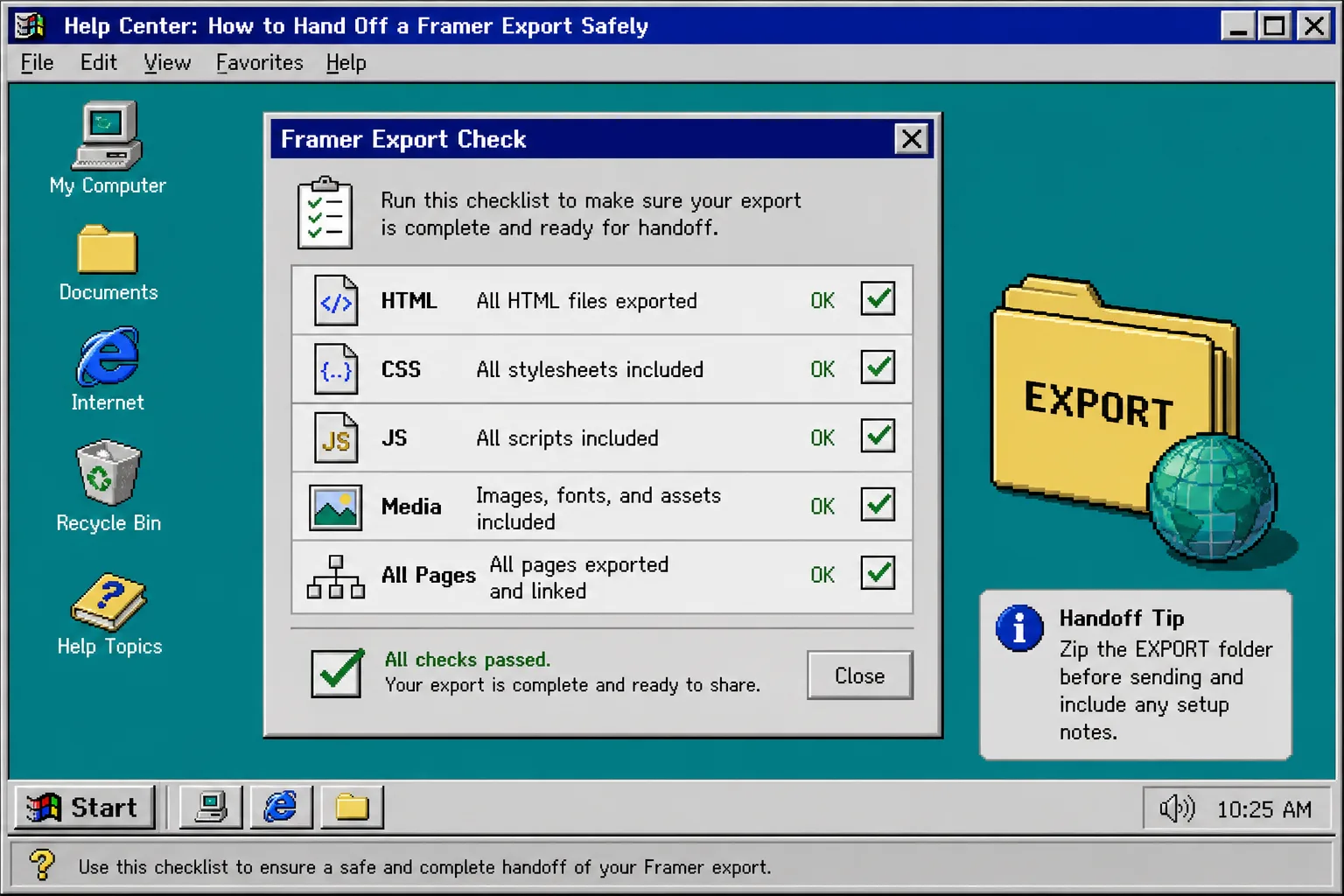
Task: Close the Framer Export Check dialog with X
Action: click(x=912, y=139)
